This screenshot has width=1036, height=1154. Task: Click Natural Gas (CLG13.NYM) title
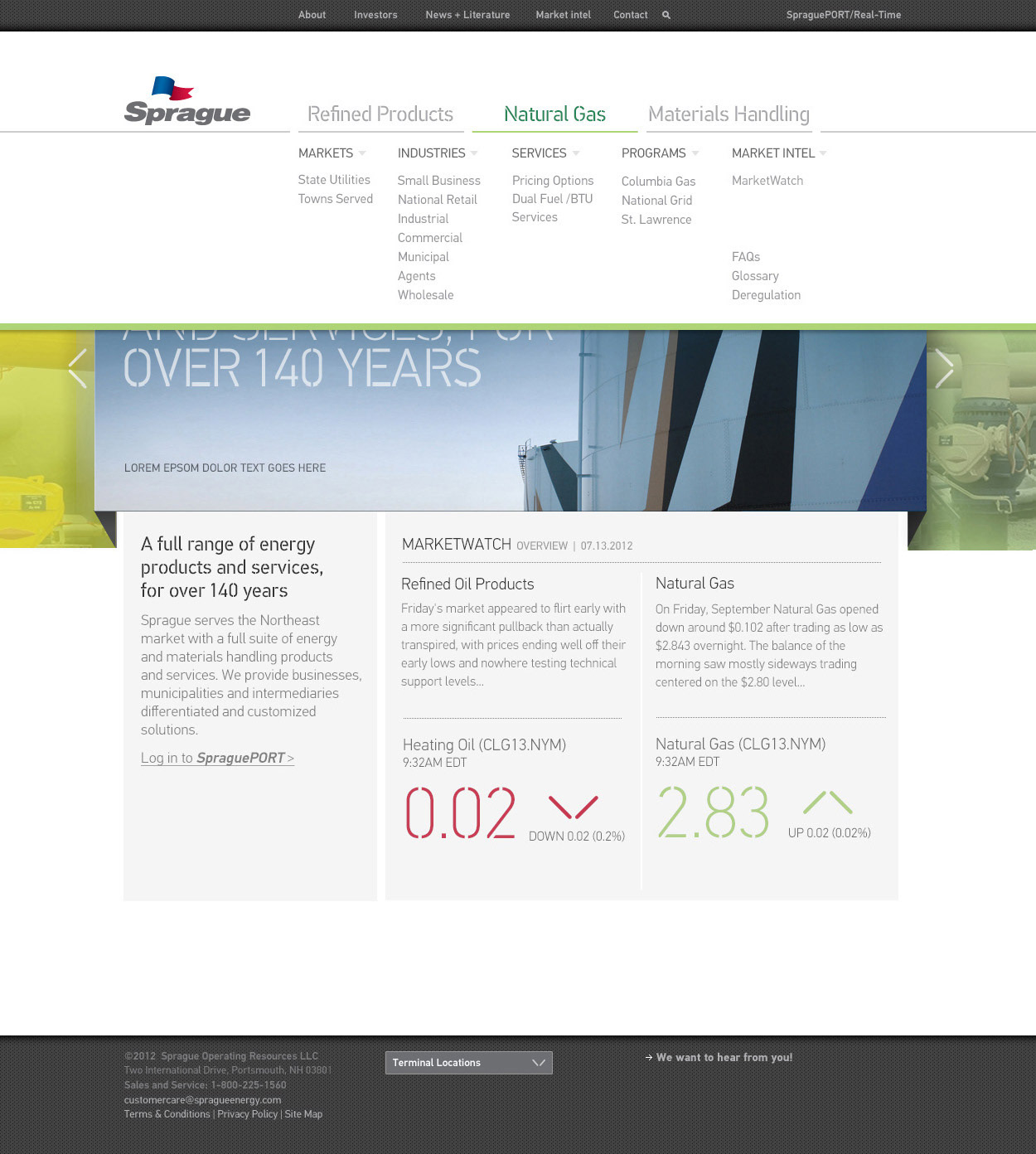pos(740,744)
